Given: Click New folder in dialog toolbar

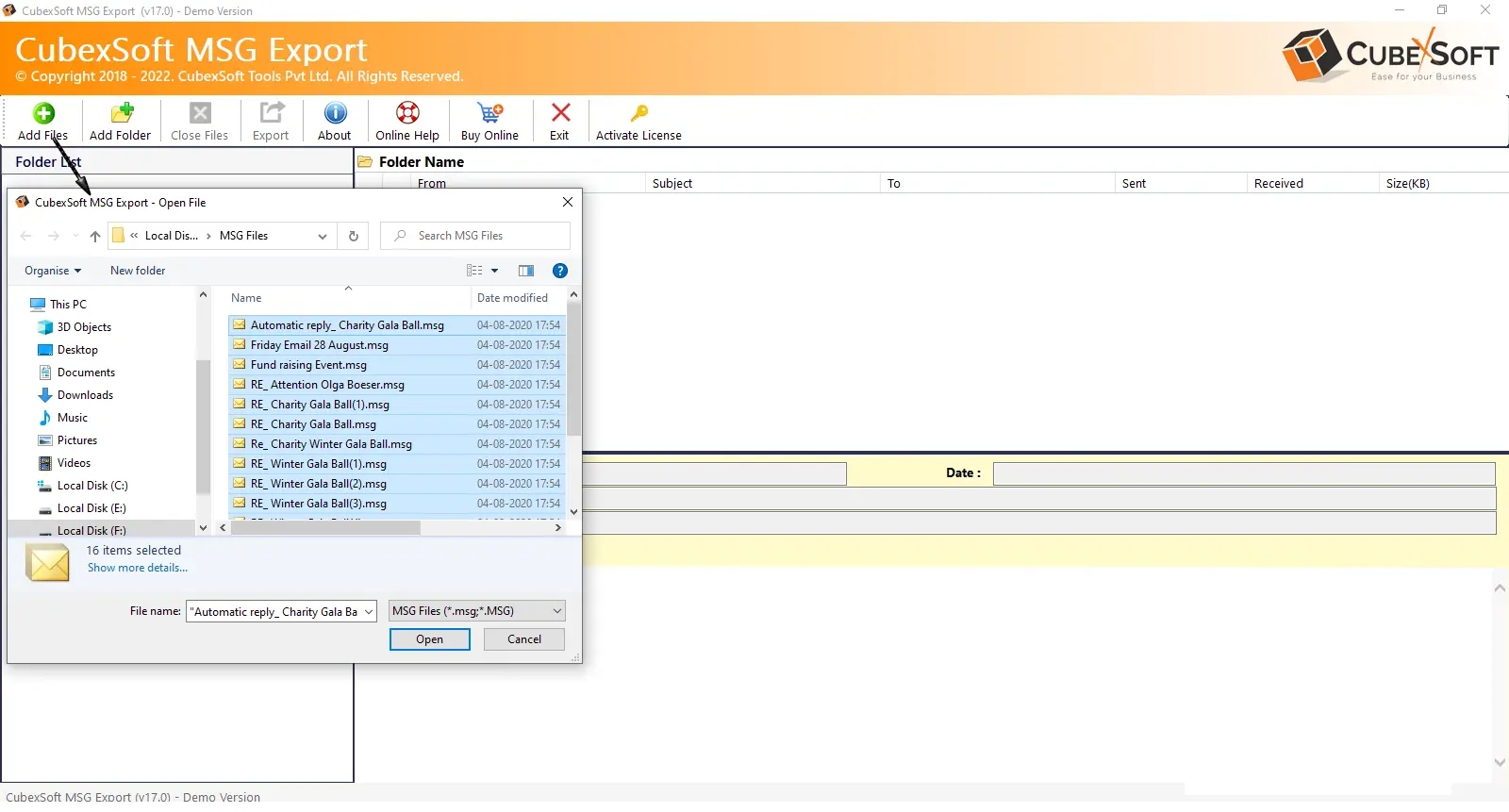Looking at the screenshot, I should 138,271.
